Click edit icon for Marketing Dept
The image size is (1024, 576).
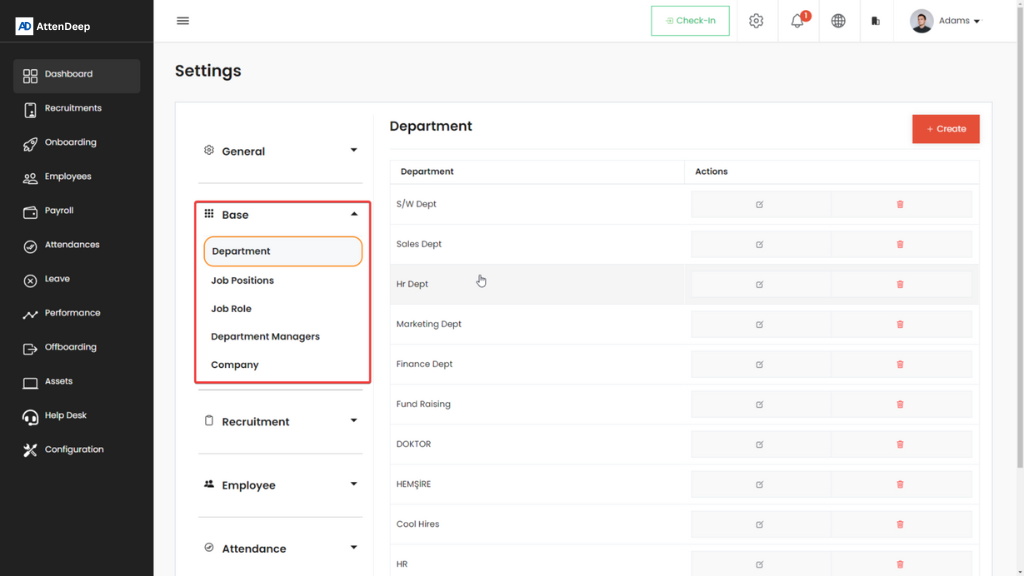click(760, 324)
